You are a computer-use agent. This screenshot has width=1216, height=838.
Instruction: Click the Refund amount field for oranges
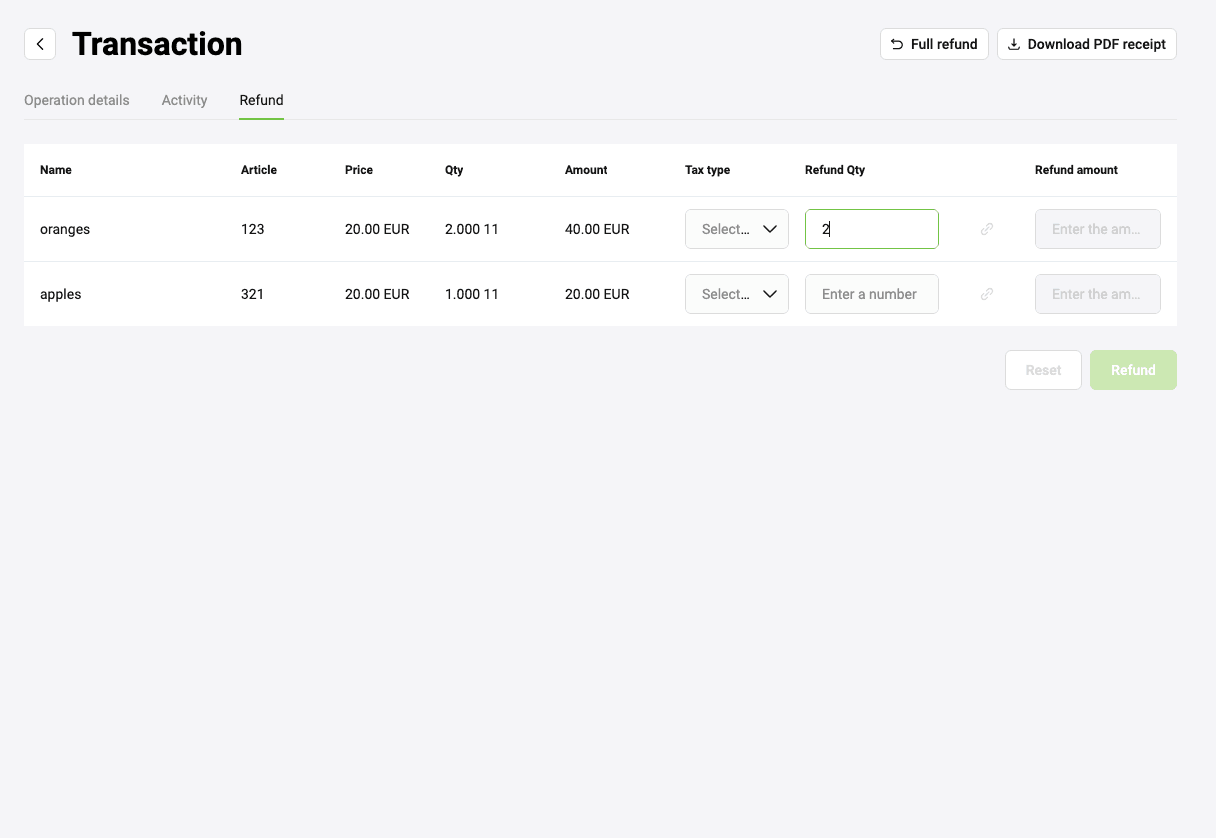(1097, 229)
